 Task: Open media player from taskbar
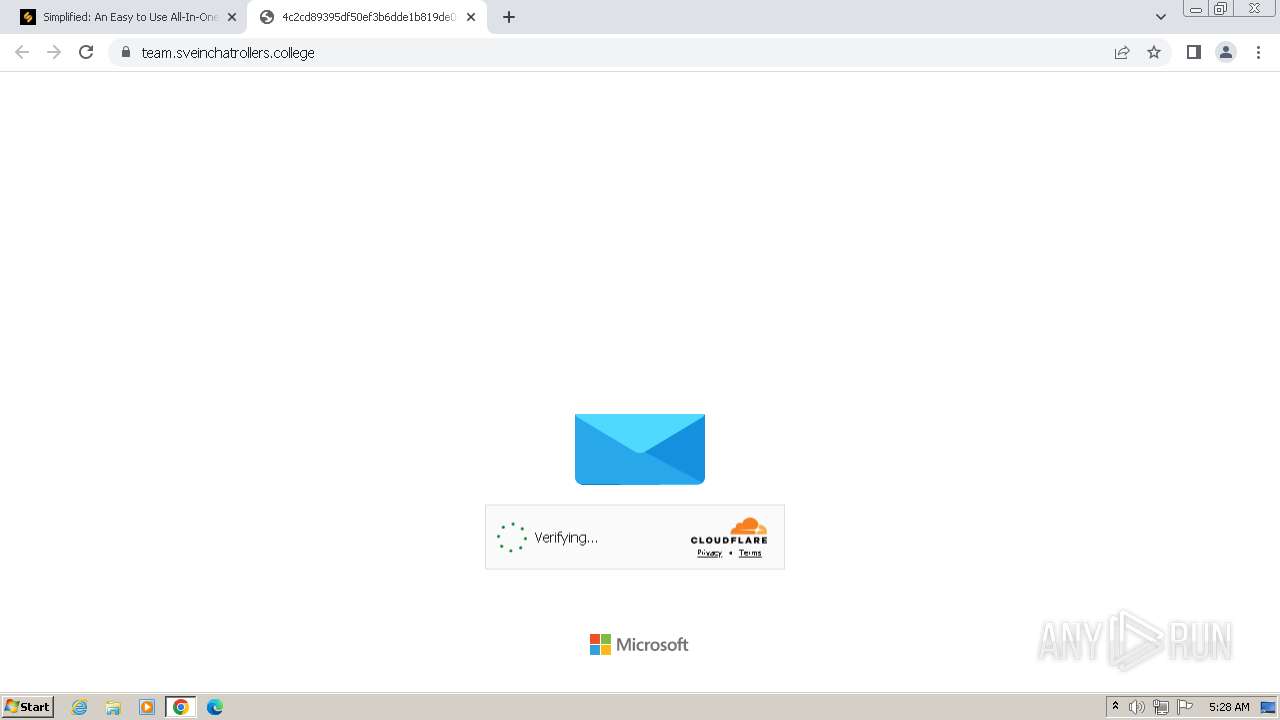pyautogui.click(x=147, y=707)
